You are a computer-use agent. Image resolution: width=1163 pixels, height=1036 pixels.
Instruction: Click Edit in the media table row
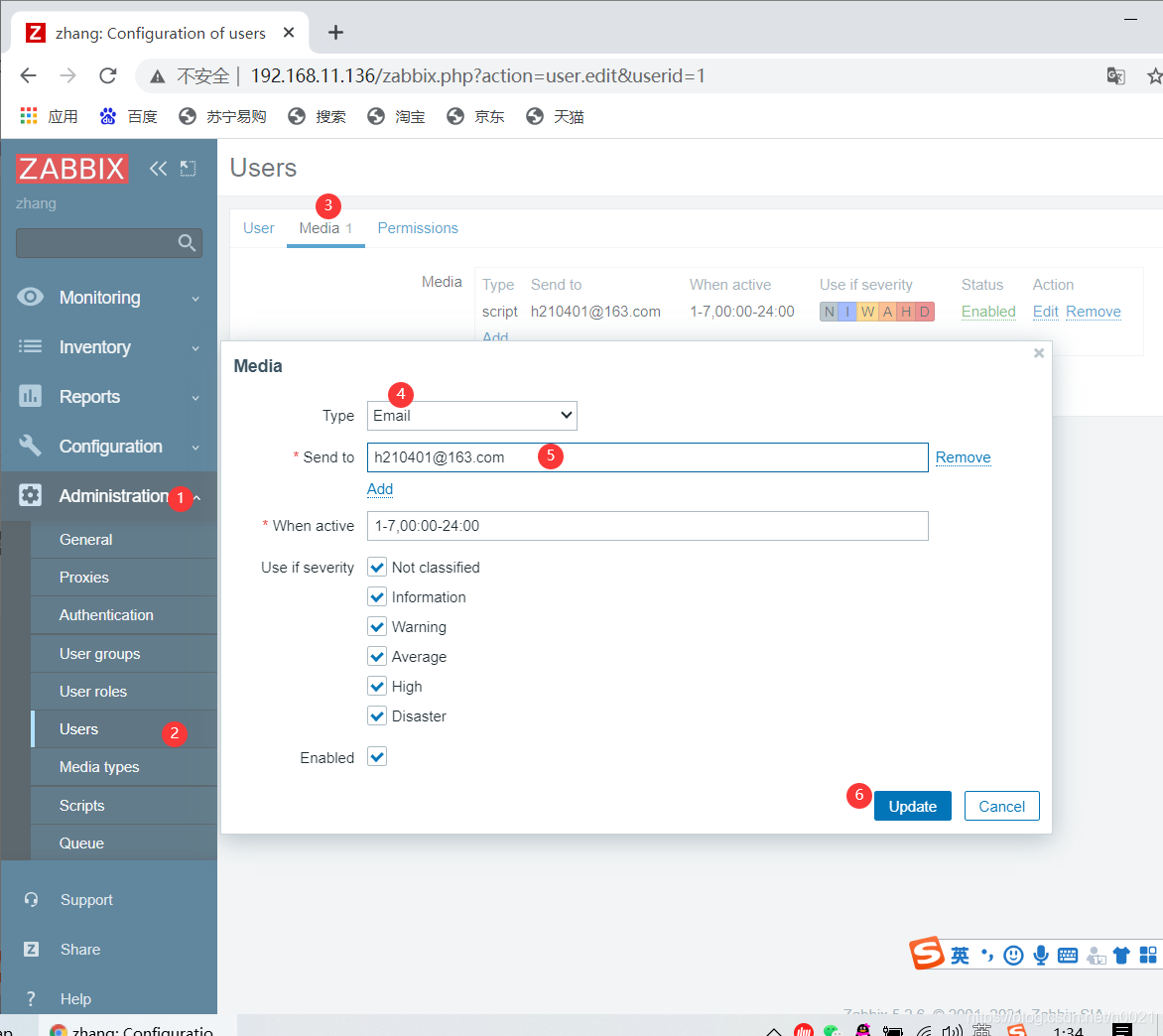[1045, 312]
